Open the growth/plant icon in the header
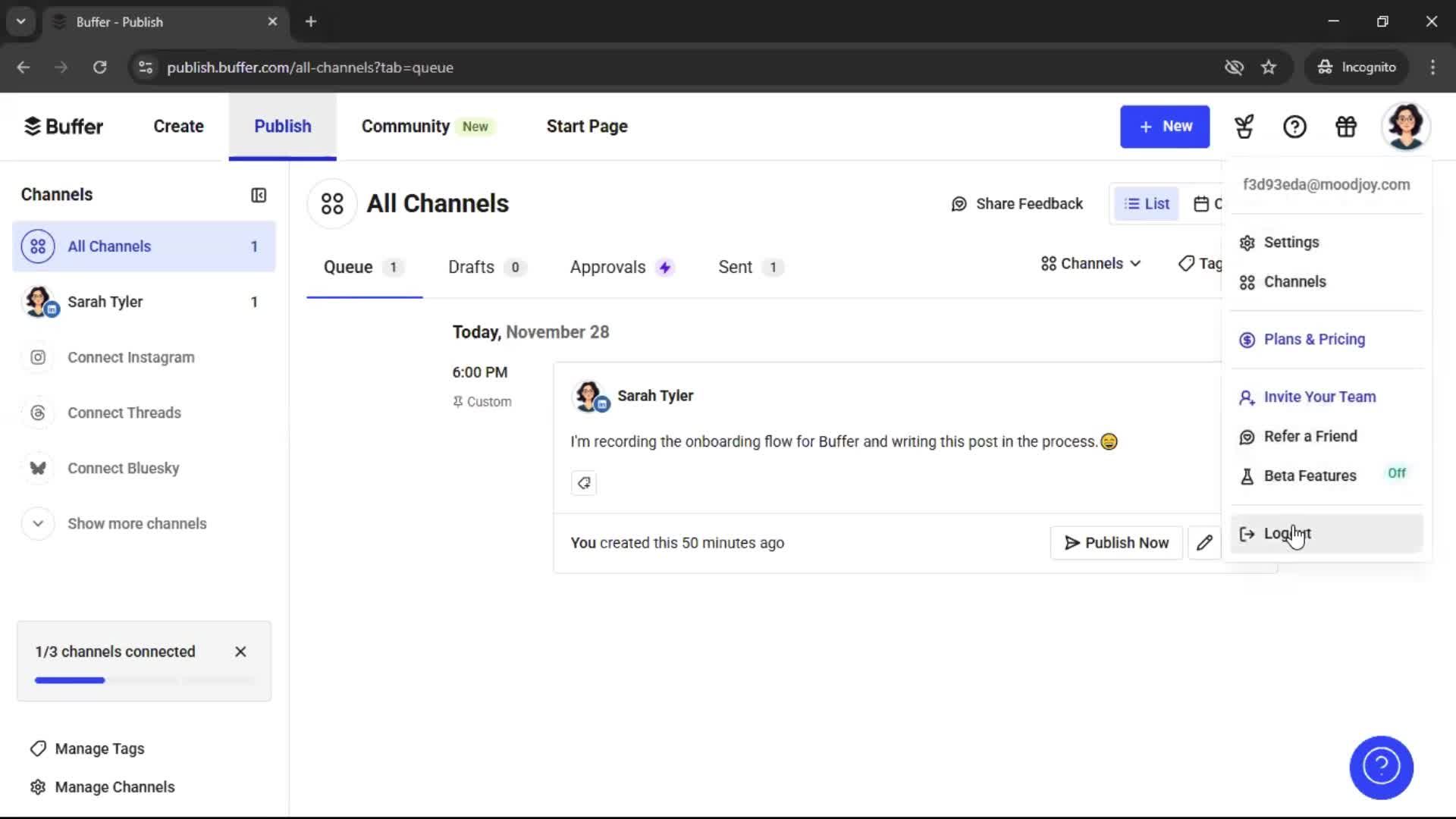This screenshot has width=1456, height=819. pyautogui.click(x=1243, y=127)
